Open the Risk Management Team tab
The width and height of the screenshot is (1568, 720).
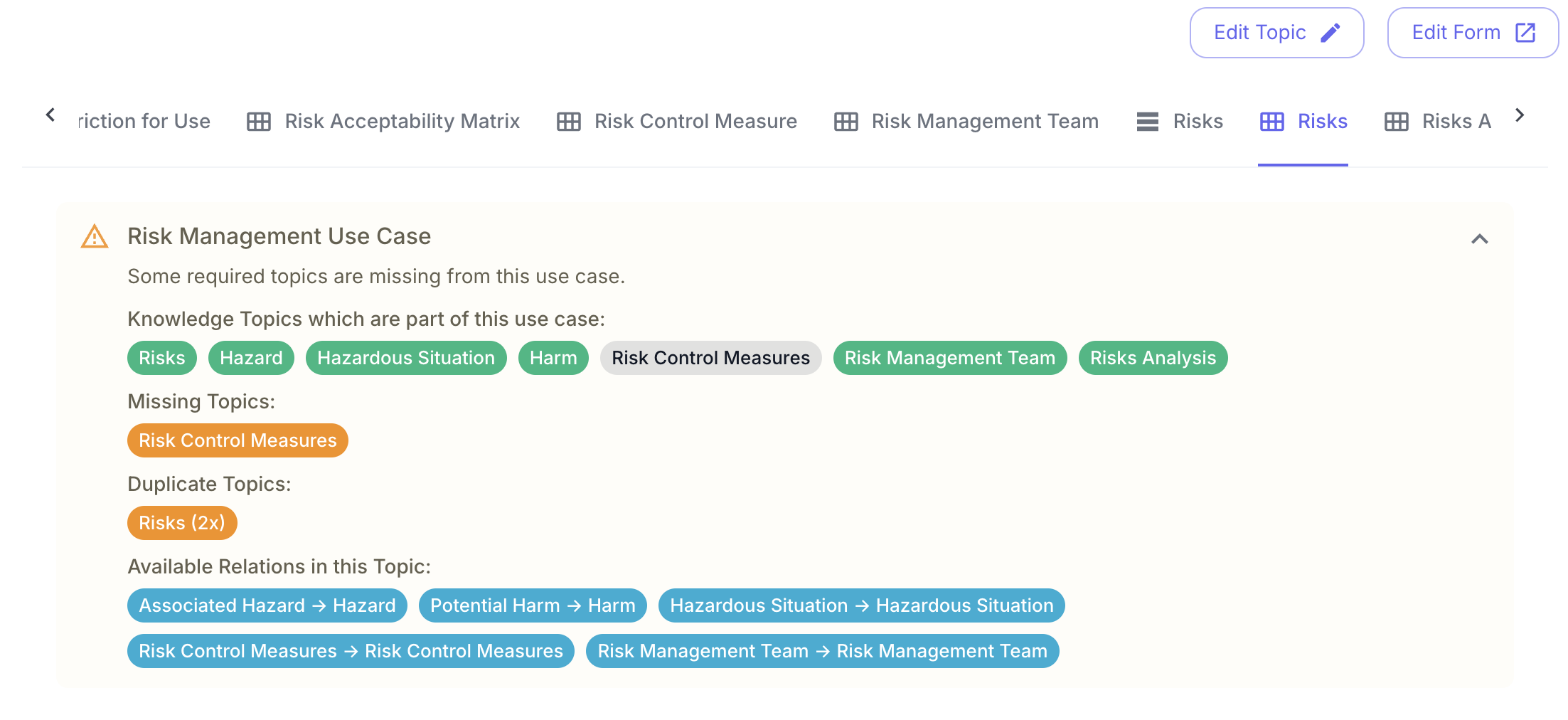click(985, 121)
